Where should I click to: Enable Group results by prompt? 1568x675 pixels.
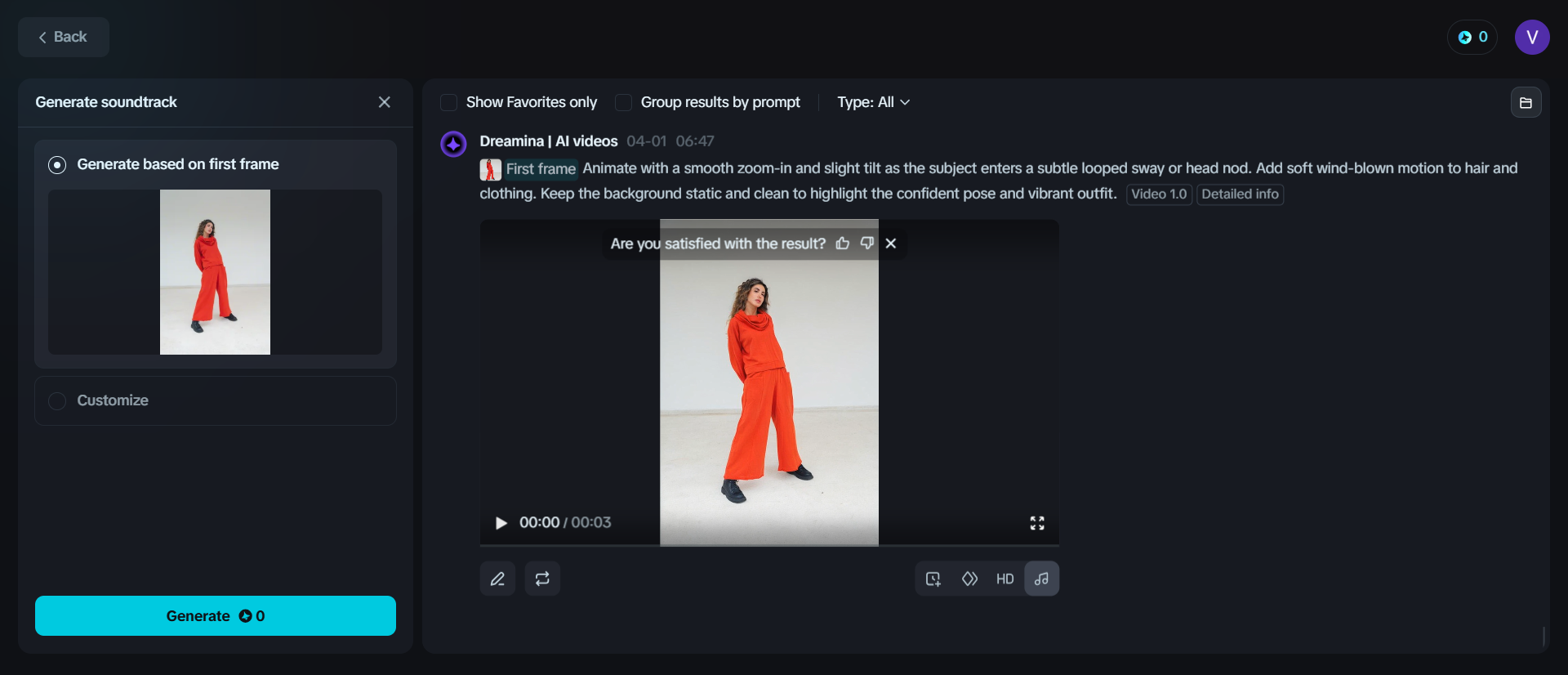point(623,102)
